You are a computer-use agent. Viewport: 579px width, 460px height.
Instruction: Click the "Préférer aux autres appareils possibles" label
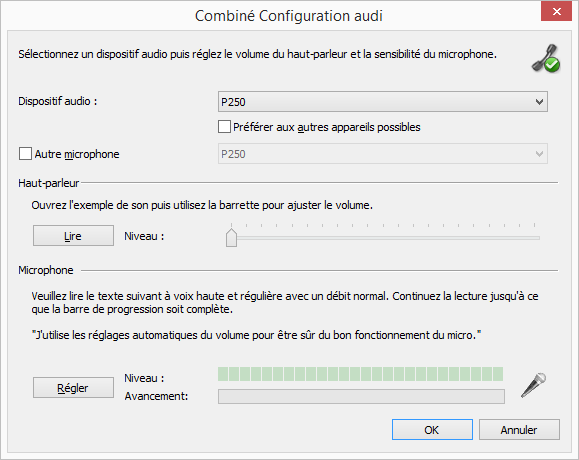coord(327,127)
